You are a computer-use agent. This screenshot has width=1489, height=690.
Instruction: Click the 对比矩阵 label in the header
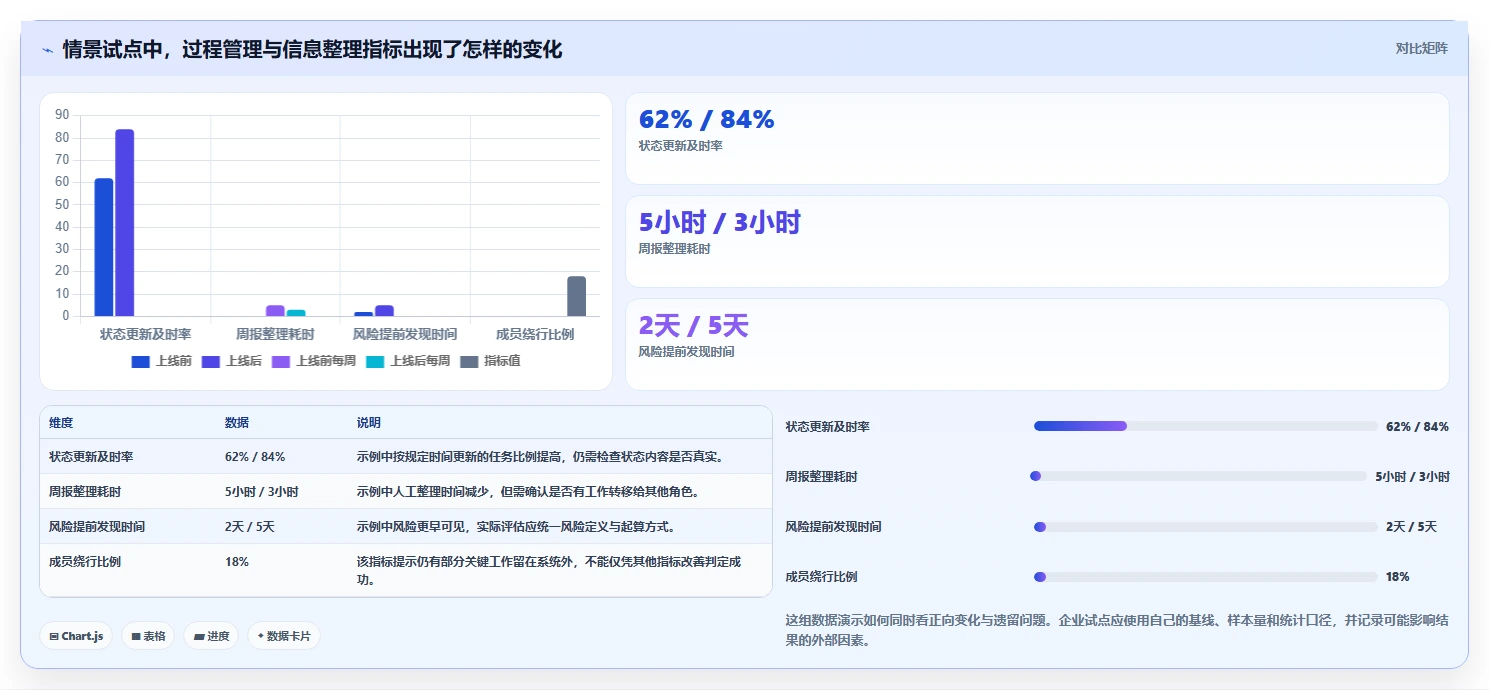(1421, 48)
